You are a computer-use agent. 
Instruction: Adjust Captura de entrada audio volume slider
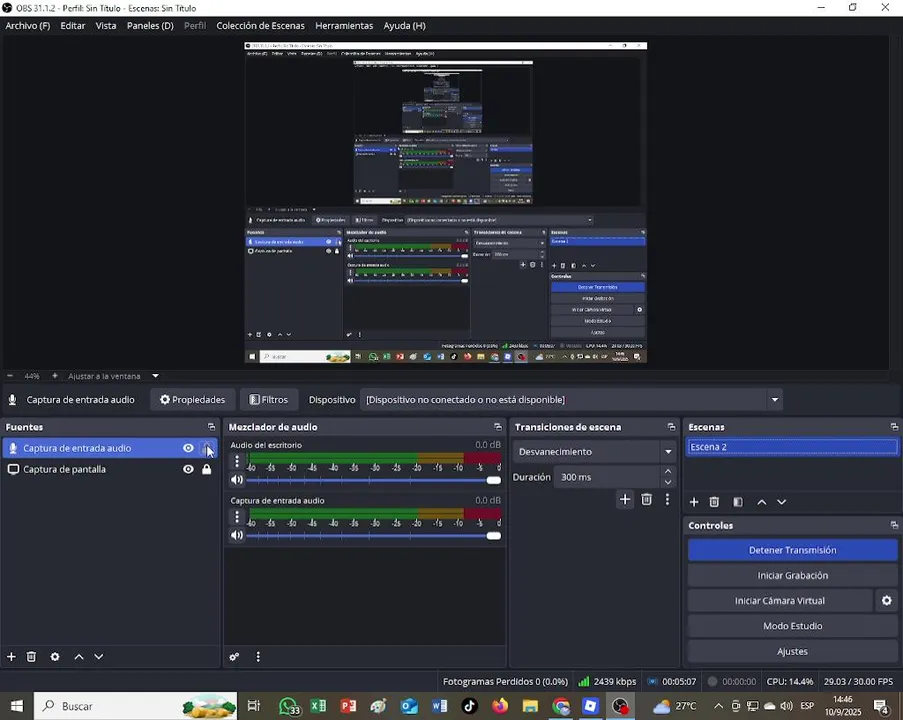click(x=373, y=535)
